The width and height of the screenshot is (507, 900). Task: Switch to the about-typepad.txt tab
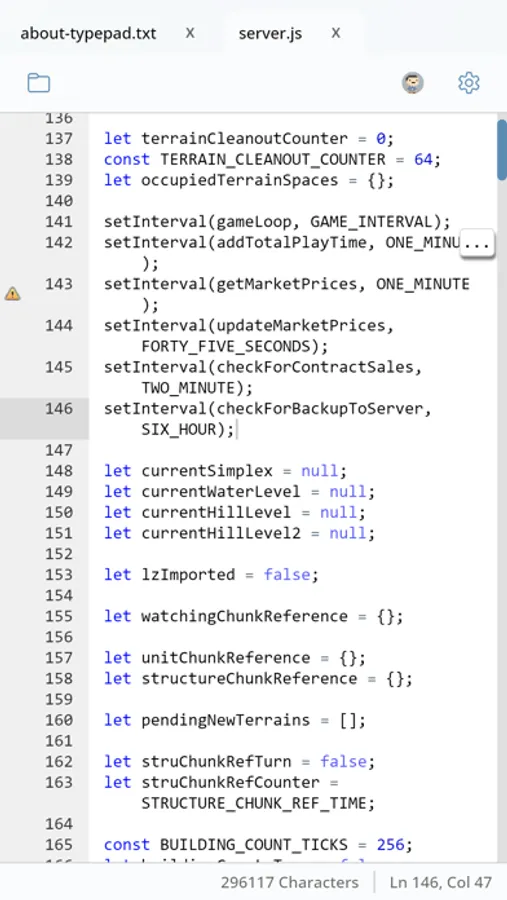pyautogui.click(x=88, y=33)
